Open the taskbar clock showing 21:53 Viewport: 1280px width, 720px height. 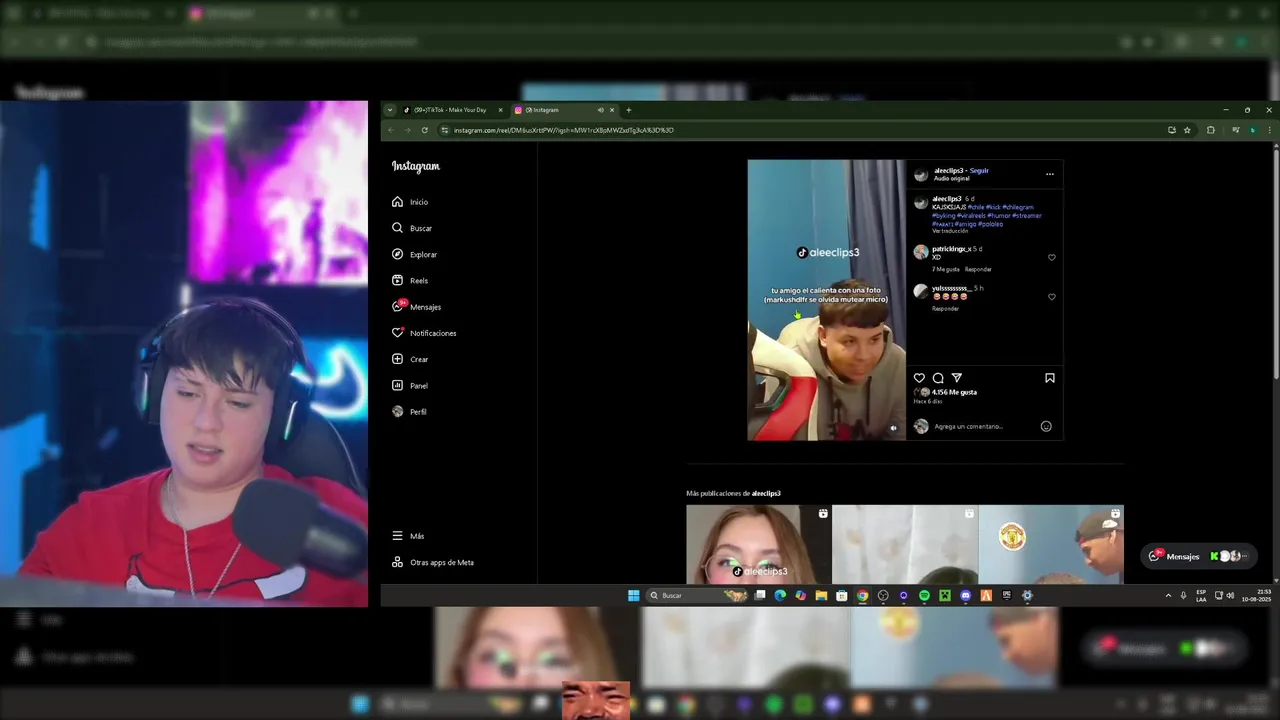pos(1256,595)
